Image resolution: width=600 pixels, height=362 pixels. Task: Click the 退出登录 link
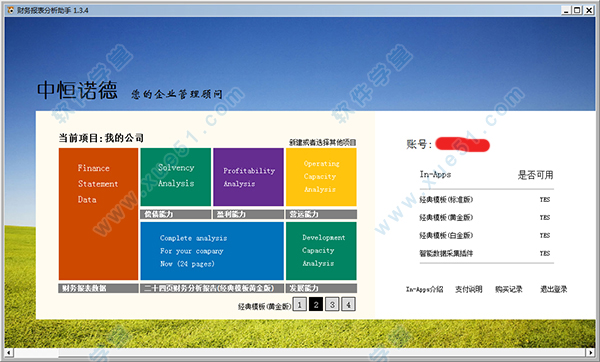pos(553,289)
